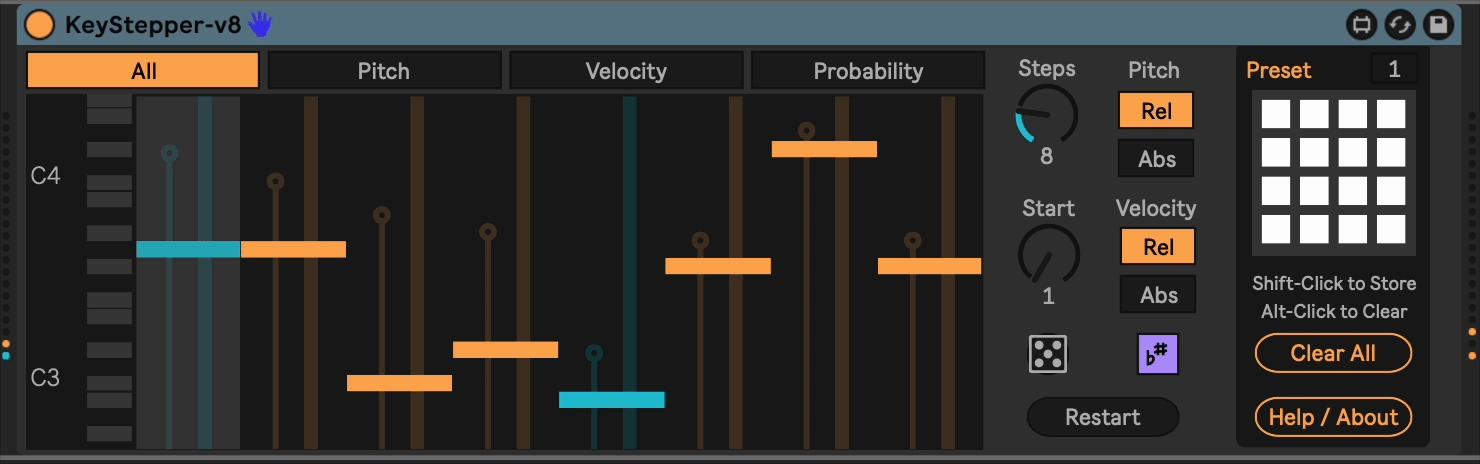Click the blue hand icon beside the title
The width and height of the screenshot is (1480, 464).
260,24
